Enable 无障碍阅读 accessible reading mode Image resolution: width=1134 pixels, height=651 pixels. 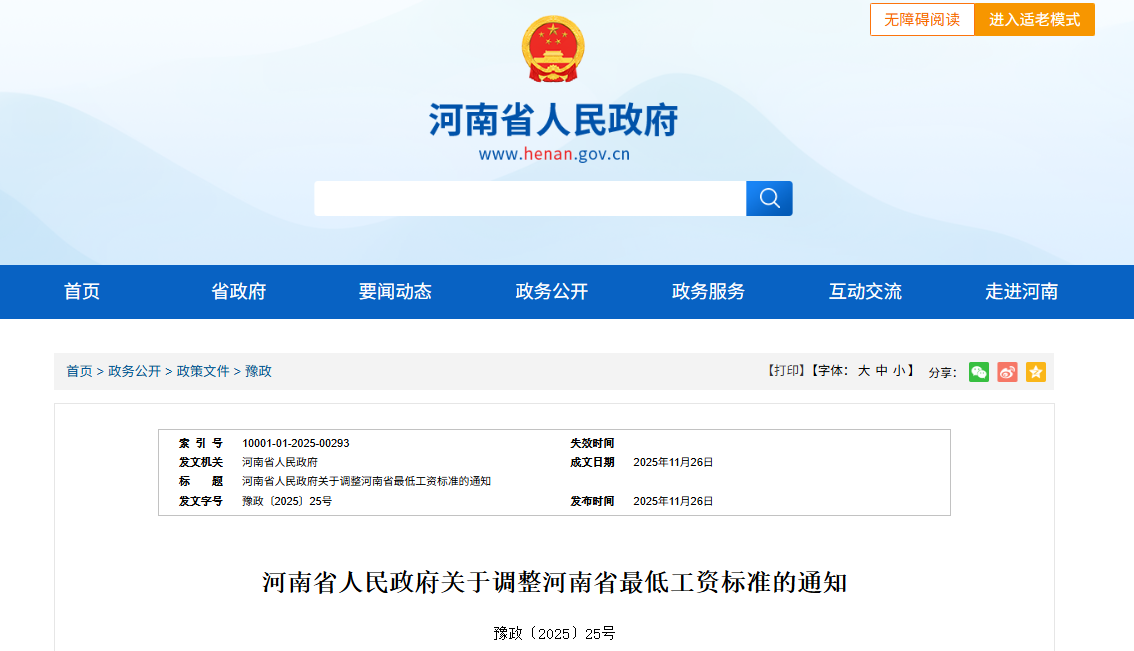tap(921, 19)
